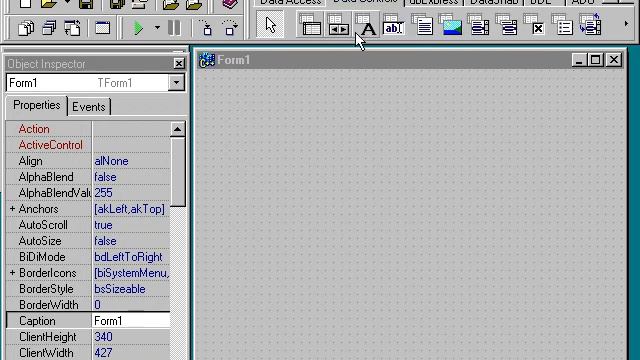Click the AlphaBlend property name
640x360 pixels.
coord(46,177)
